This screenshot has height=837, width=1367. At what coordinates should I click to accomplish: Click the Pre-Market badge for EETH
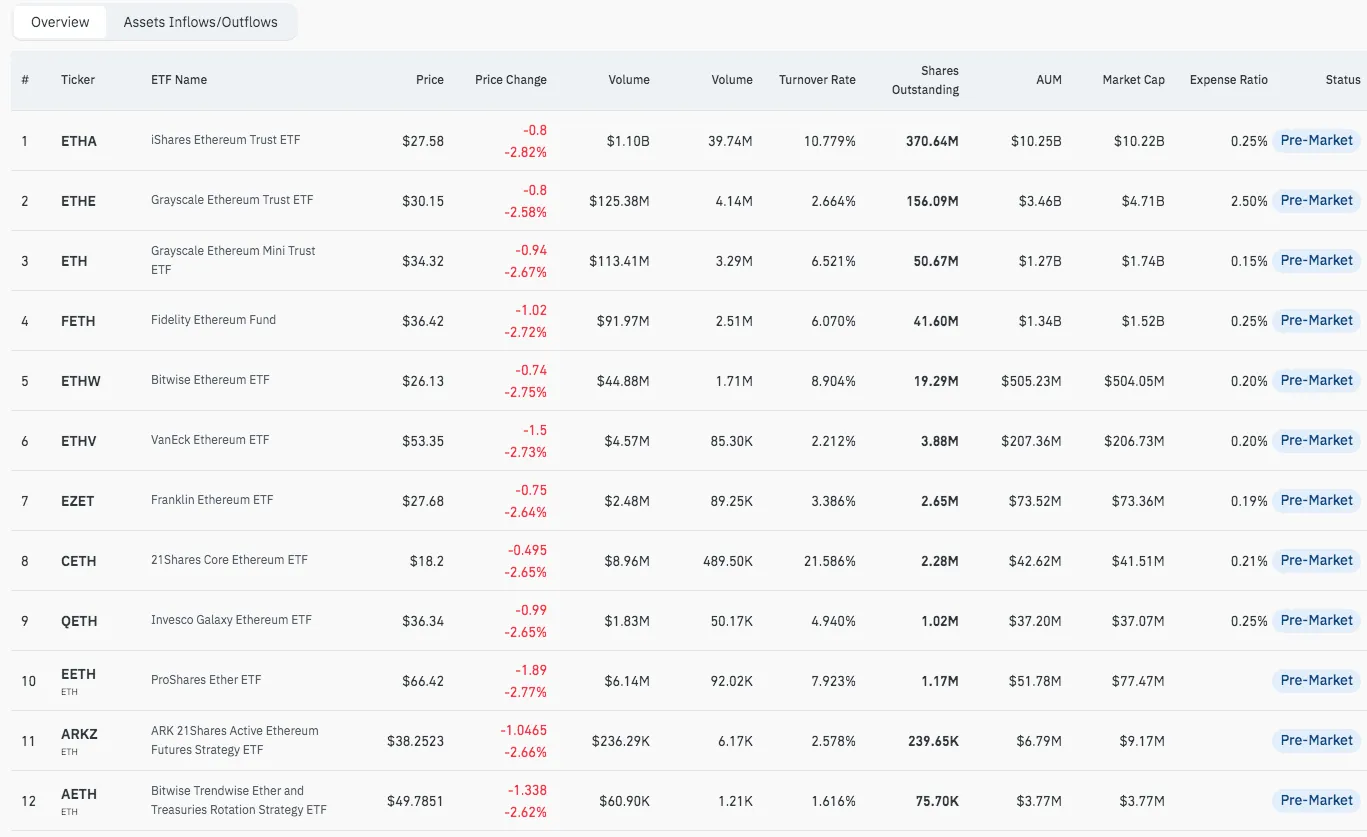[x=1316, y=681]
